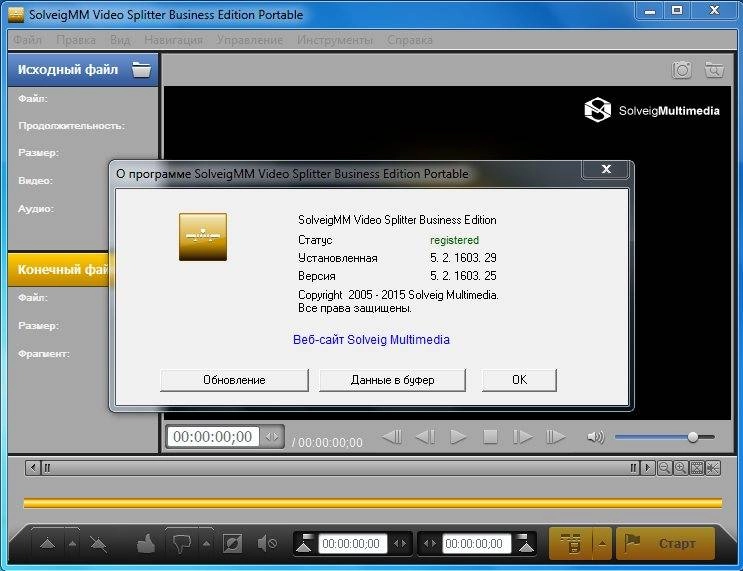The width and height of the screenshot is (743, 571).
Task: Click the Старт button
Action: coord(665,543)
